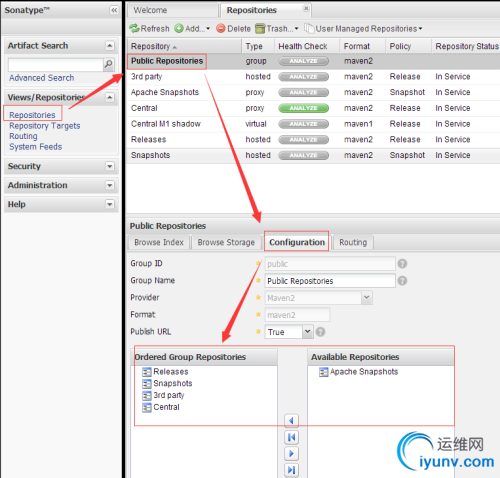Open the System Feeds link
This screenshot has width=500, height=478.
pyautogui.click(x=36, y=147)
